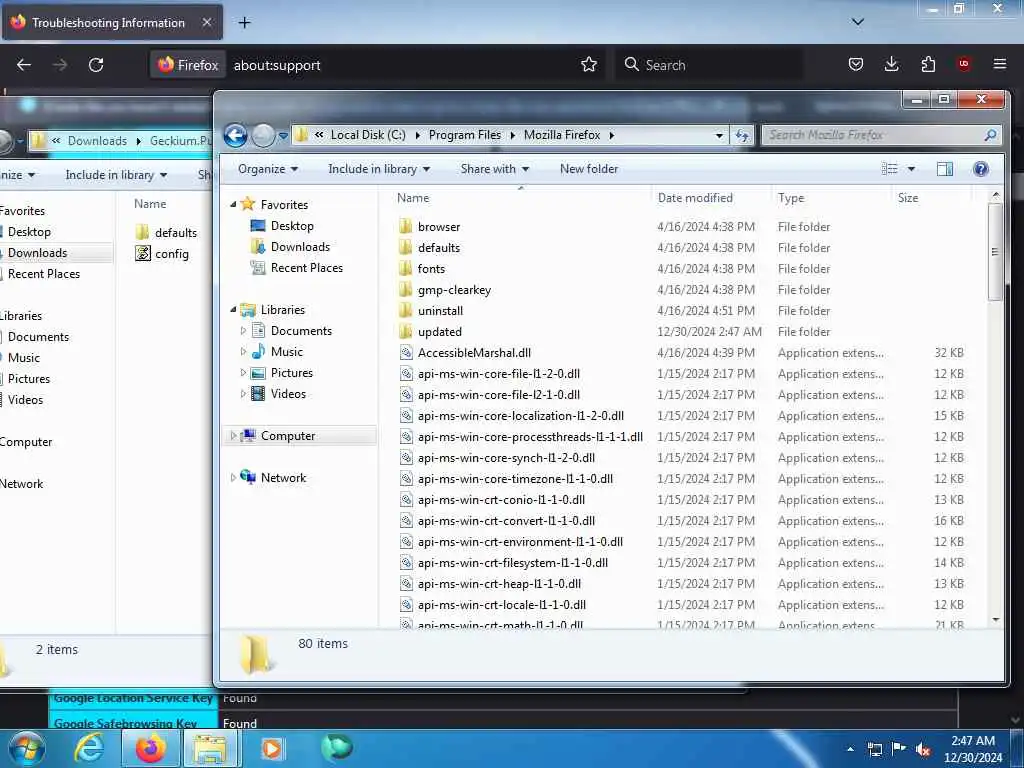Open the address bar history dropdown arrow
Screen dimensions: 1024x768
pos(719,136)
